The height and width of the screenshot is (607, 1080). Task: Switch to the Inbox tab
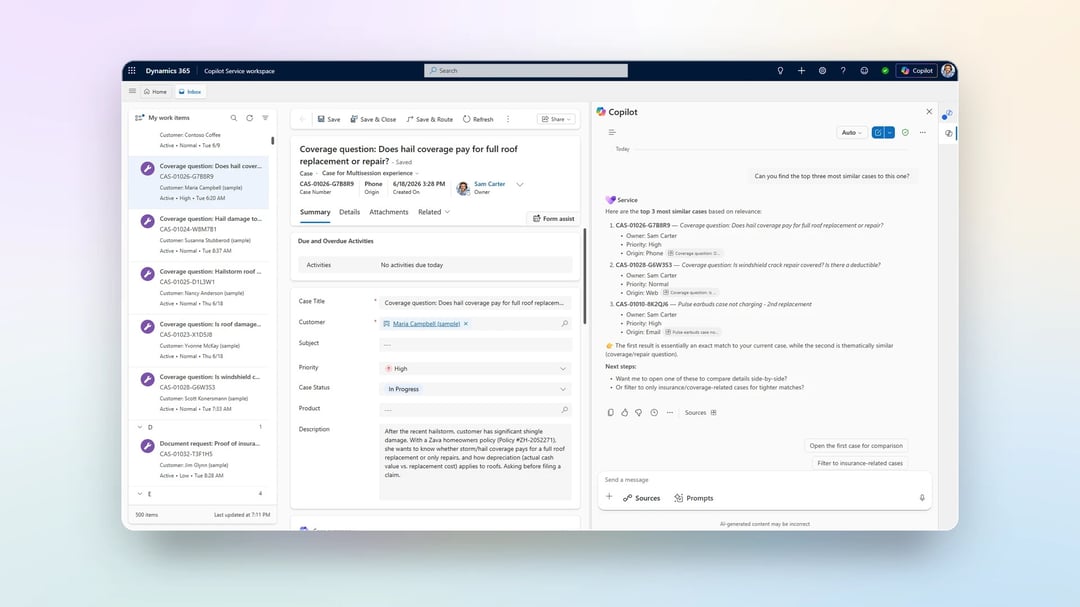(x=190, y=92)
